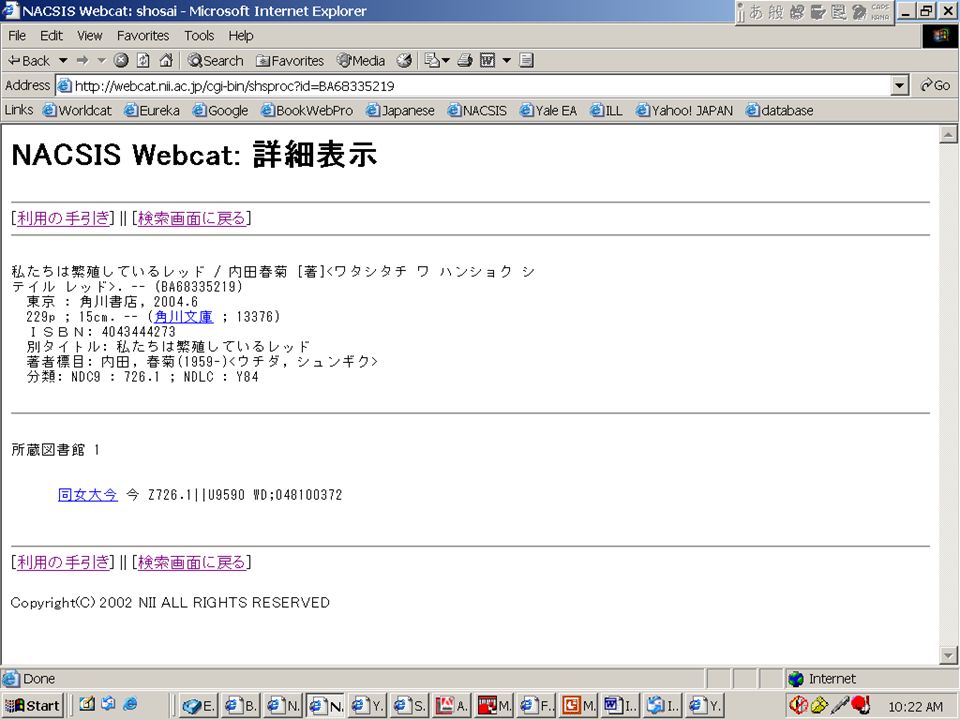Open the Help menu
The width and height of the screenshot is (960, 720).
coord(241,36)
